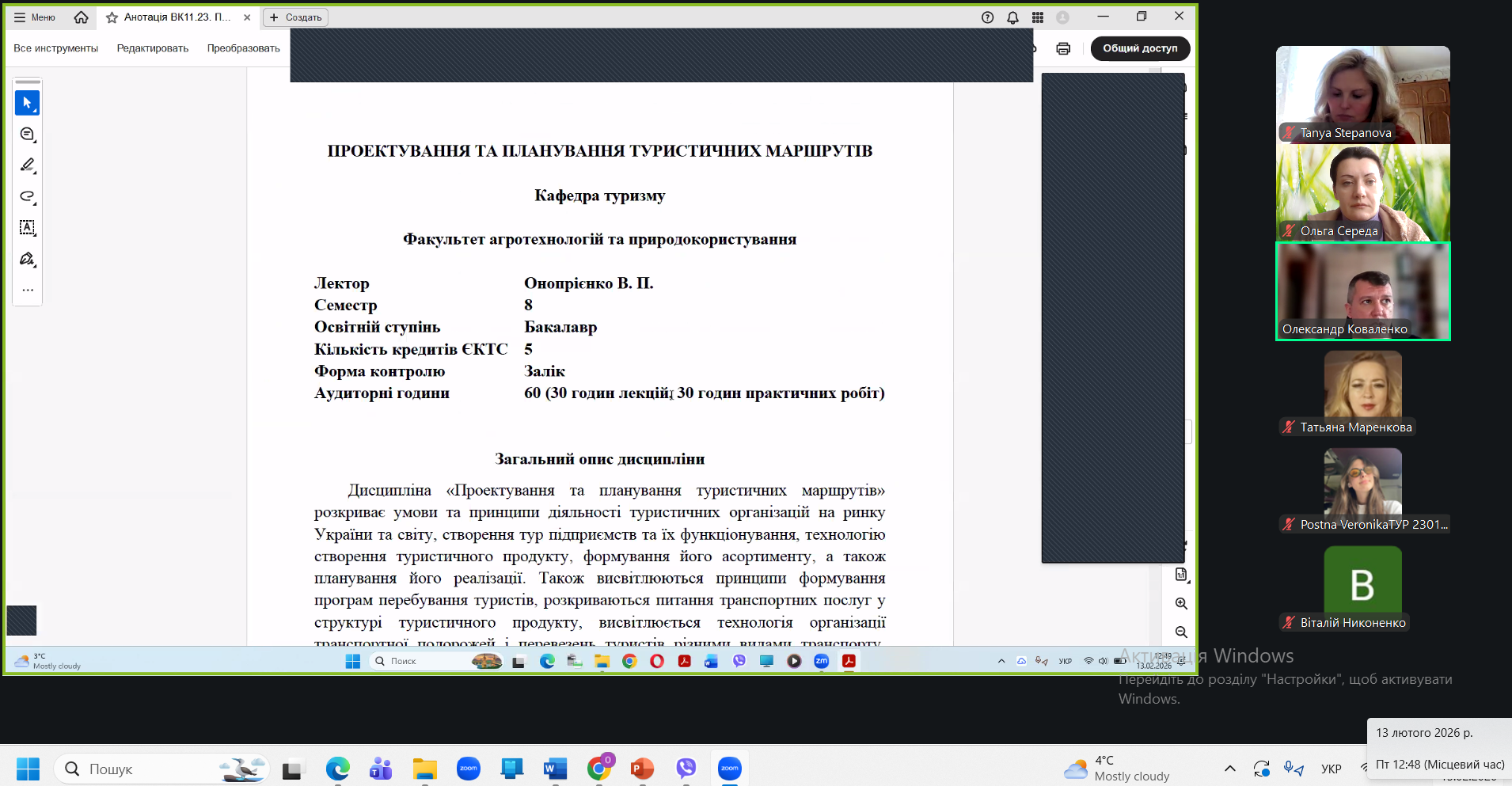
Task: Show hidden system tray icons chevron
Action: [1229, 769]
